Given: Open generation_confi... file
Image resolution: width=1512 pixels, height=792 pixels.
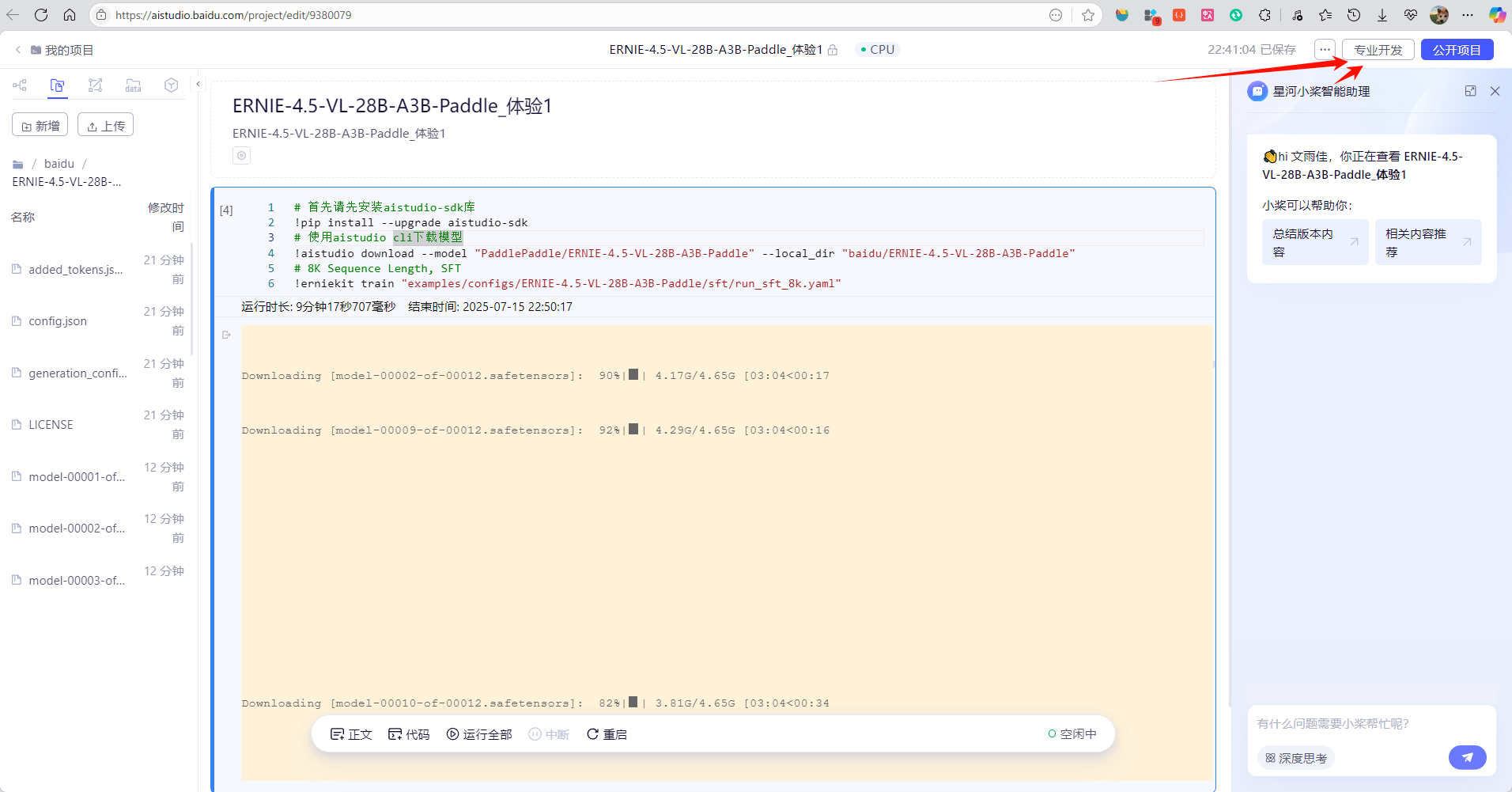Looking at the screenshot, I should pos(77,373).
